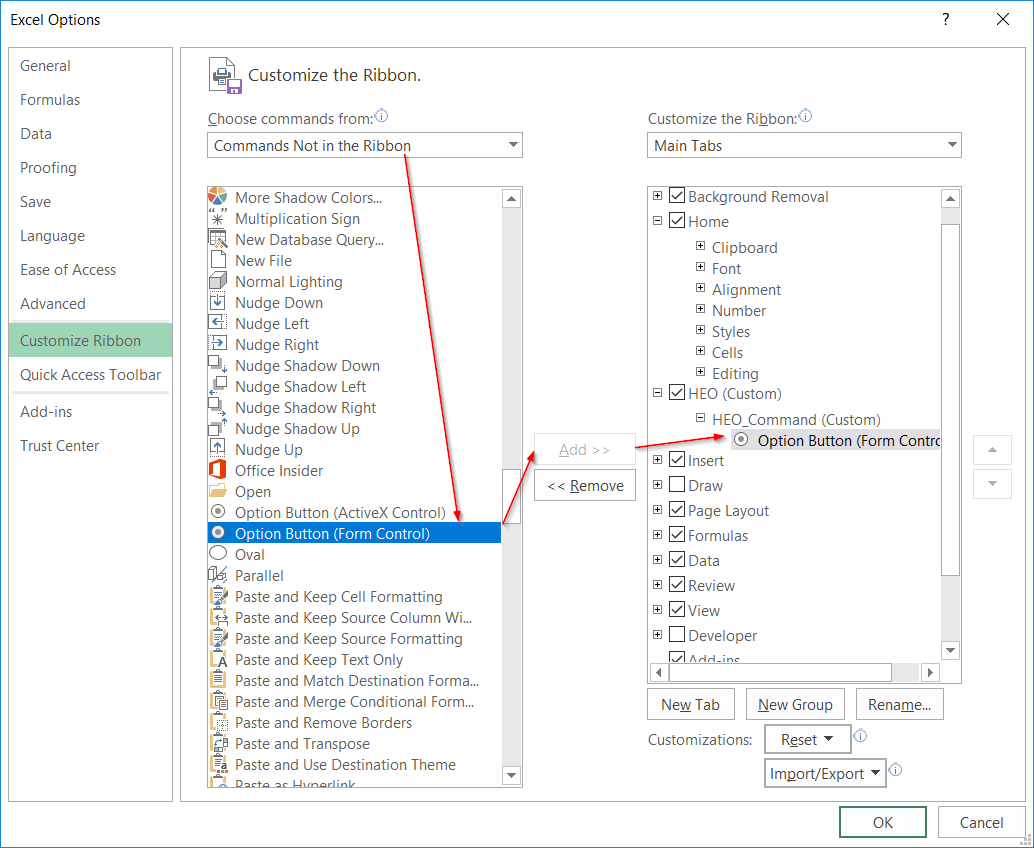Click the Rename button
This screenshot has height=848, width=1034.
click(x=899, y=704)
